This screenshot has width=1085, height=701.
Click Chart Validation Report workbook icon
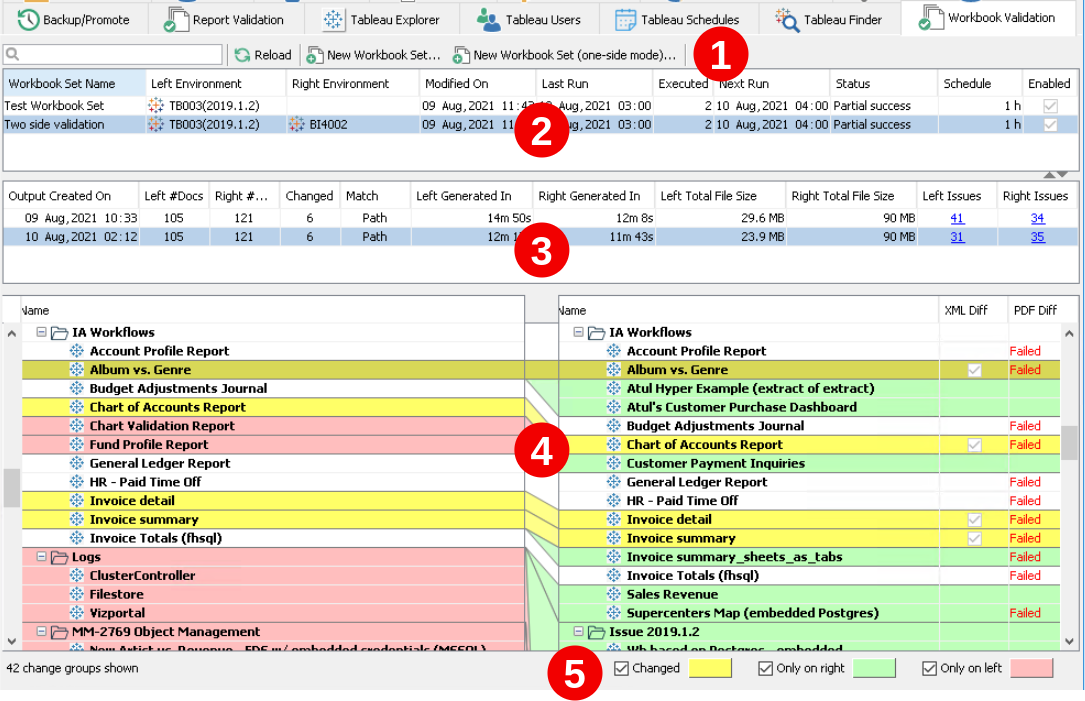77,426
